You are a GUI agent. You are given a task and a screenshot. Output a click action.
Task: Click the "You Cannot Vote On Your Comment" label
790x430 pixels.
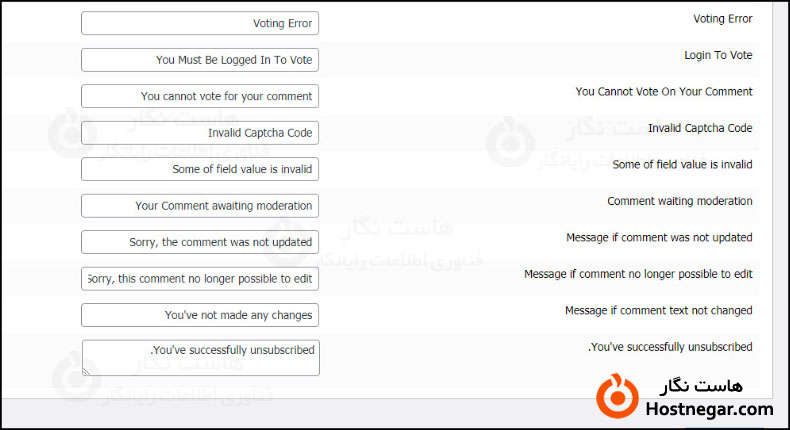tap(664, 91)
